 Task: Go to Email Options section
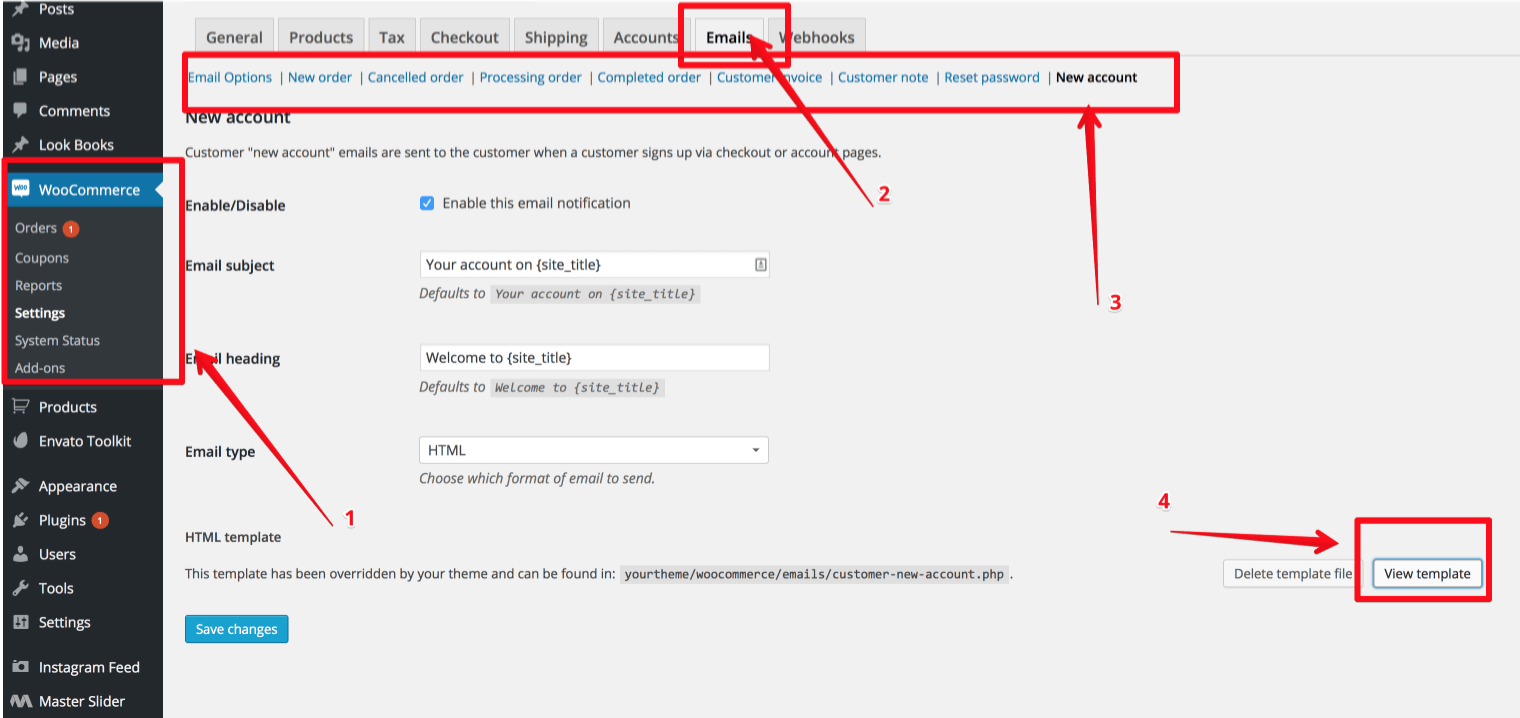point(230,77)
